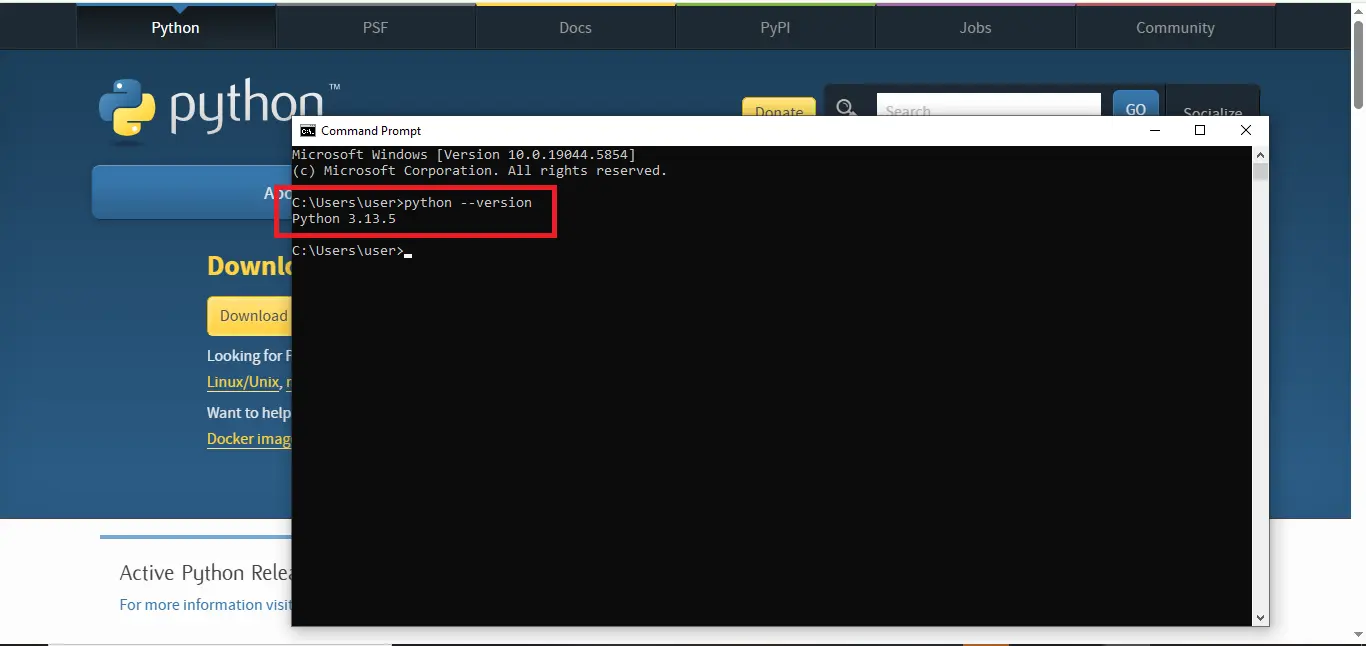Open the Jobs tab in top navigation
1366x646 pixels.
975,28
